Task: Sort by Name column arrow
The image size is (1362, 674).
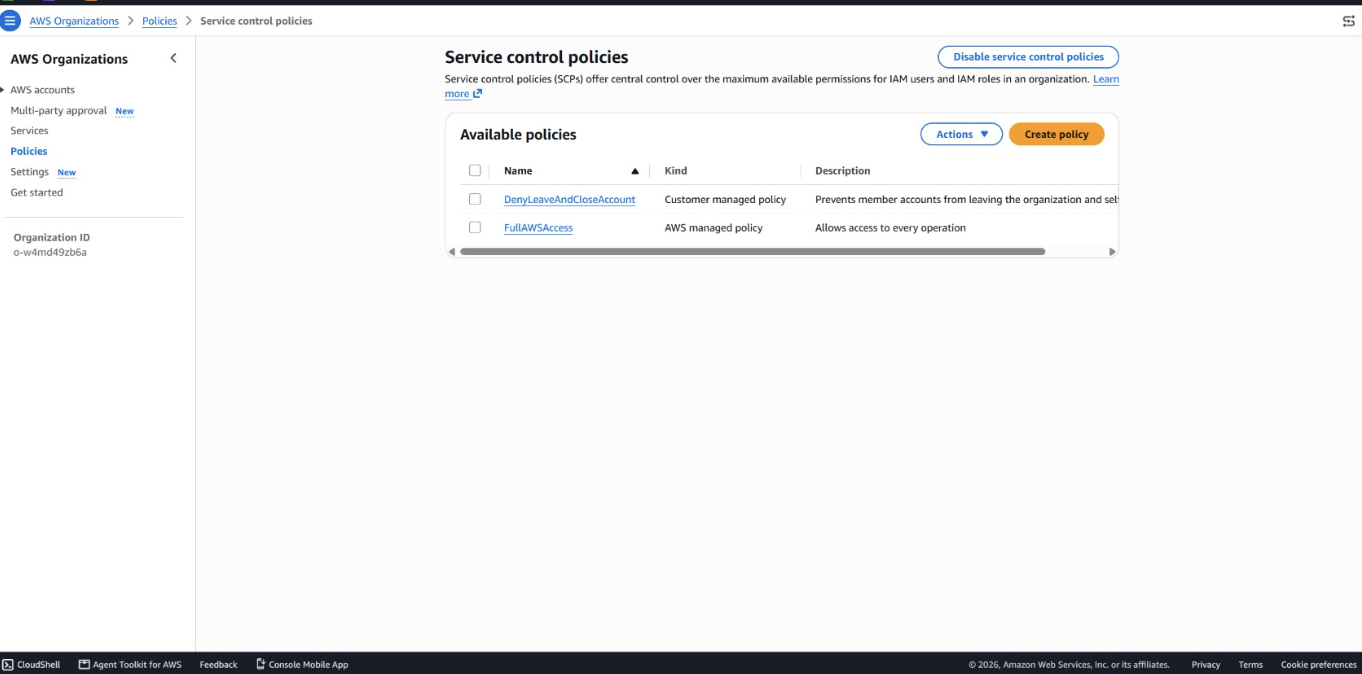Action: click(635, 171)
